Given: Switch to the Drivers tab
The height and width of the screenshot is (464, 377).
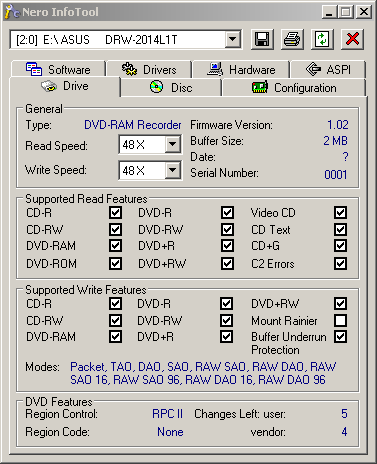Looking at the screenshot, I should click(149, 69).
